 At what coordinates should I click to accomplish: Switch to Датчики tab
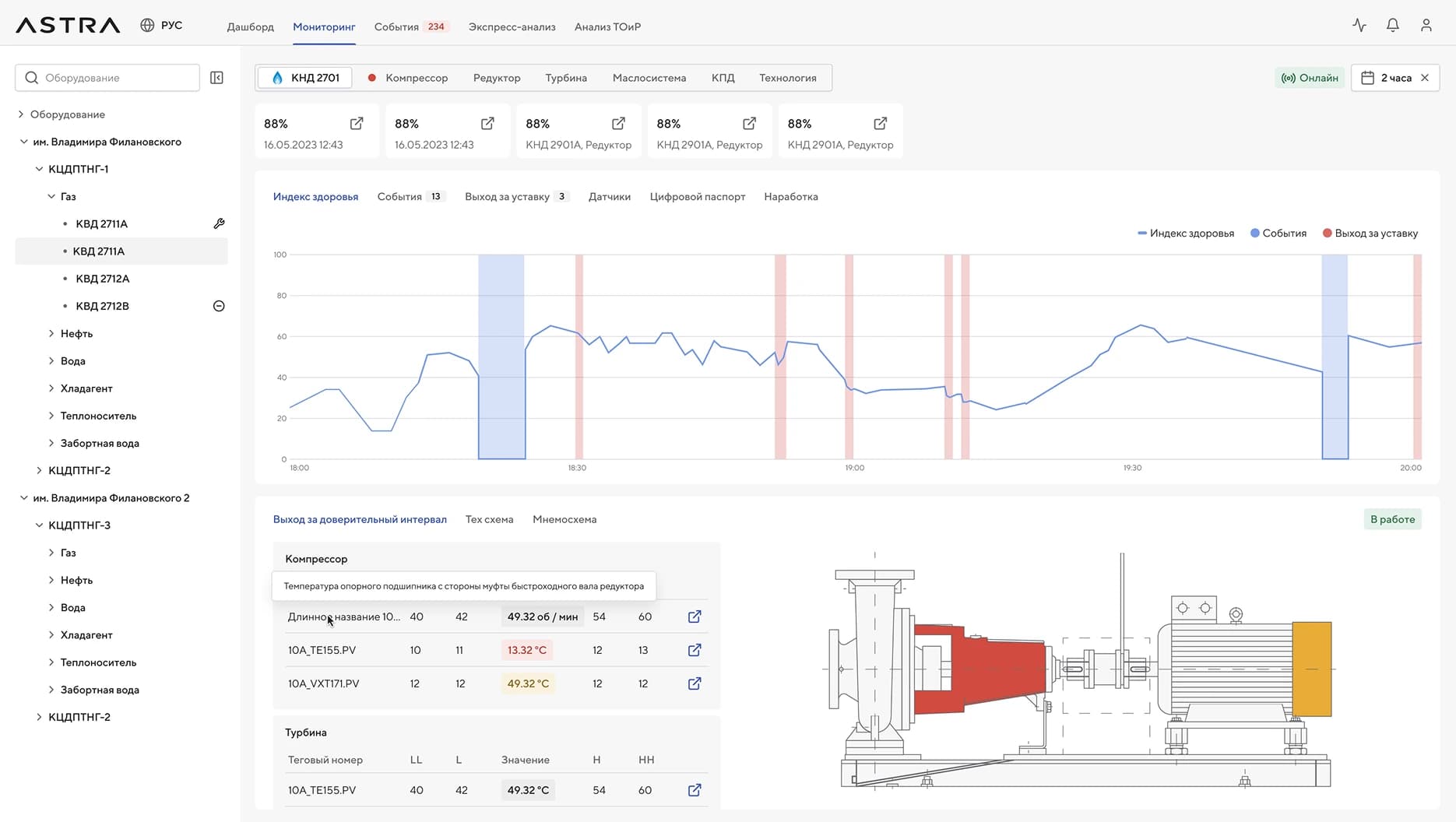(x=610, y=196)
